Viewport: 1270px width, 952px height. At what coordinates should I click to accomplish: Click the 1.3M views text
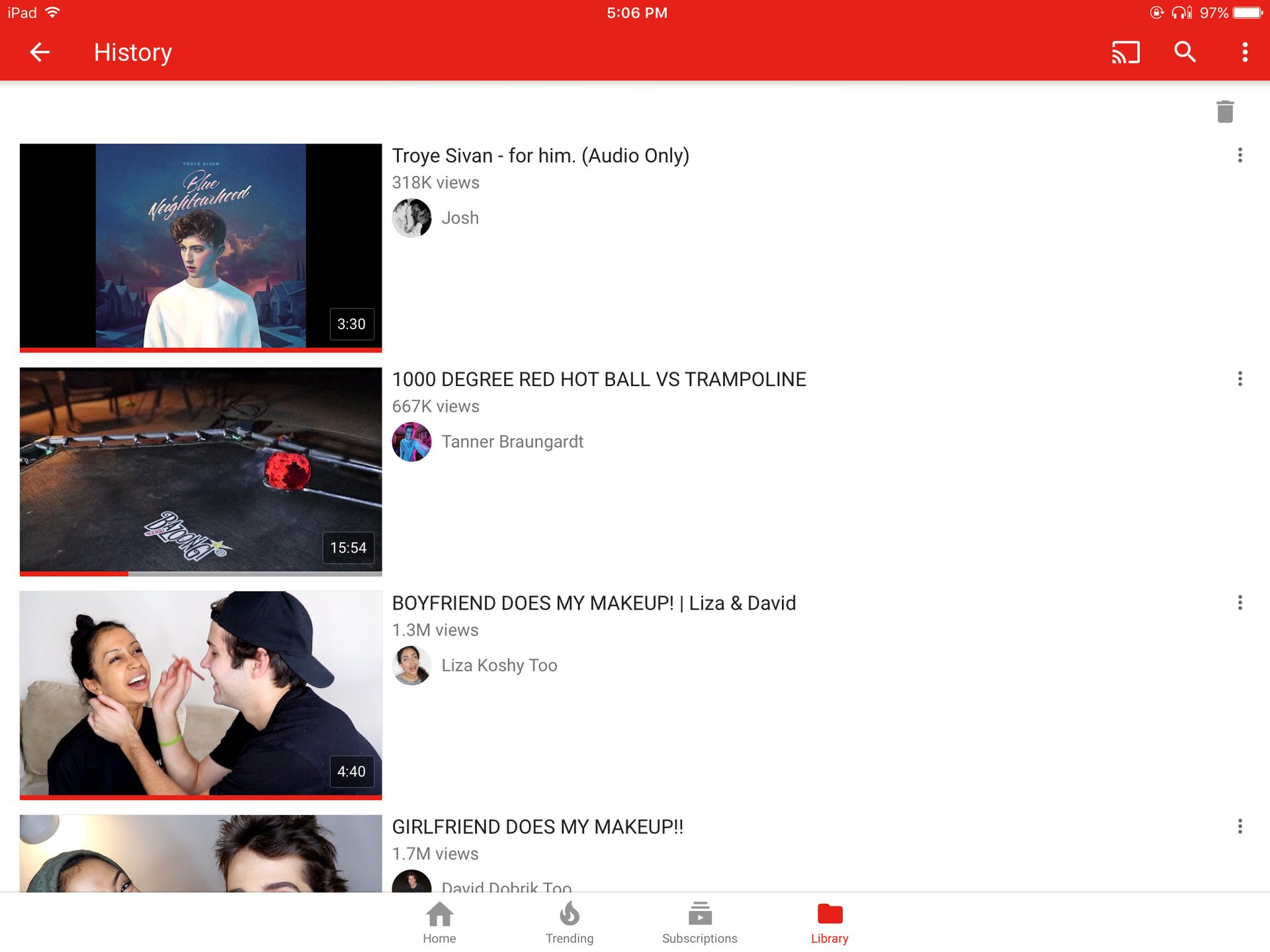[x=435, y=630]
